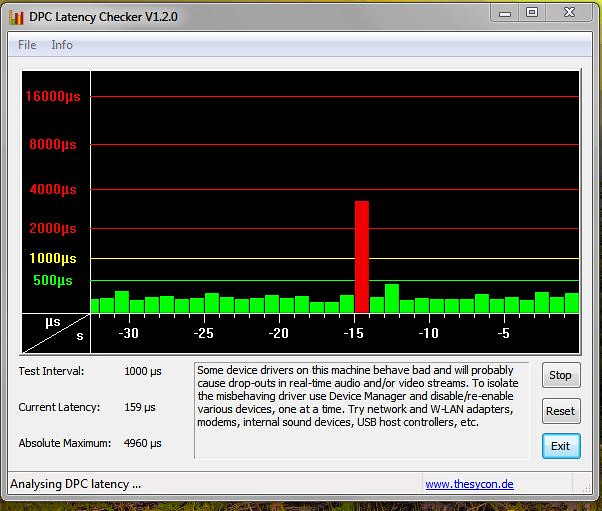Select the Absolute Maximum value 4960 µs
This screenshot has width=602, height=511.
tap(142, 443)
